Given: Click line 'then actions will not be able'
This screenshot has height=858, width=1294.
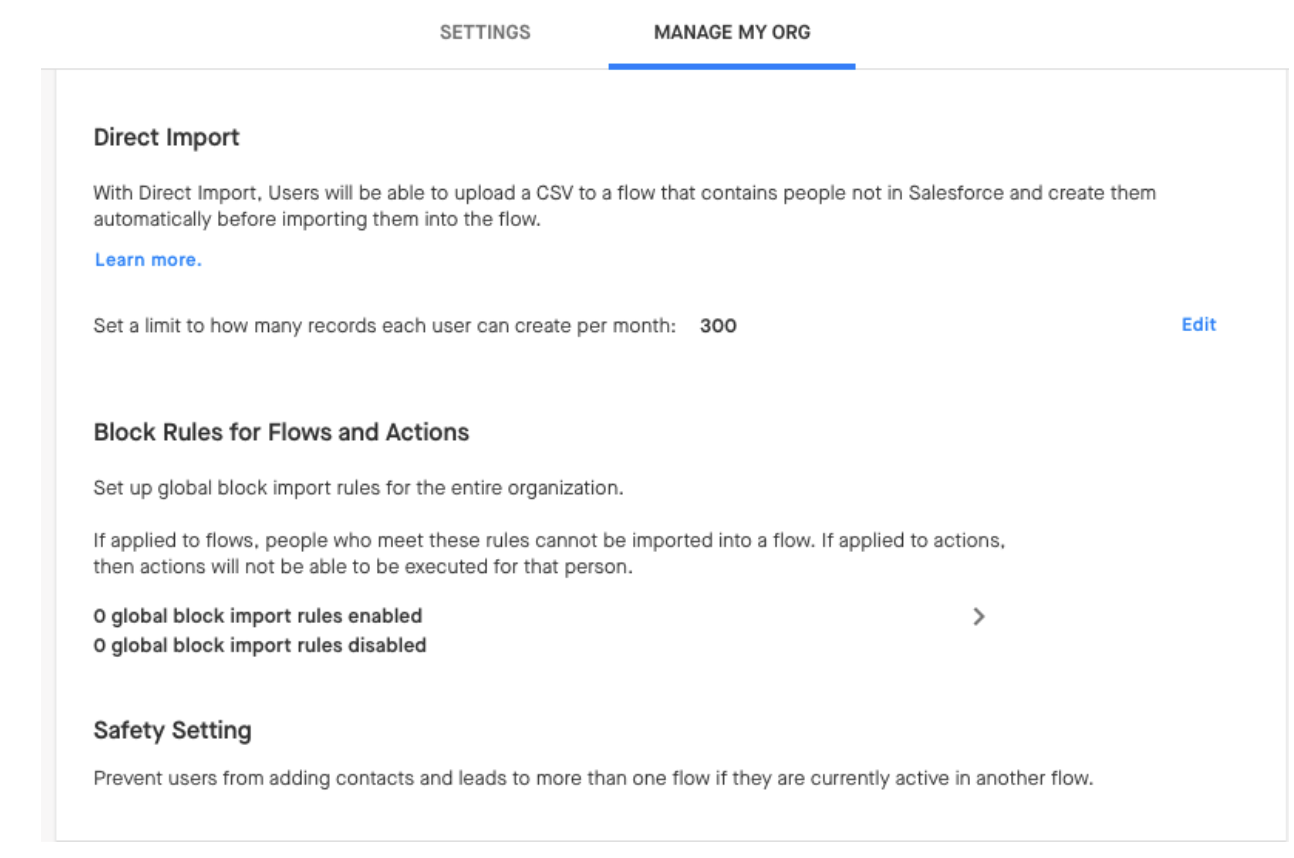Looking at the screenshot, I should 364,568.
